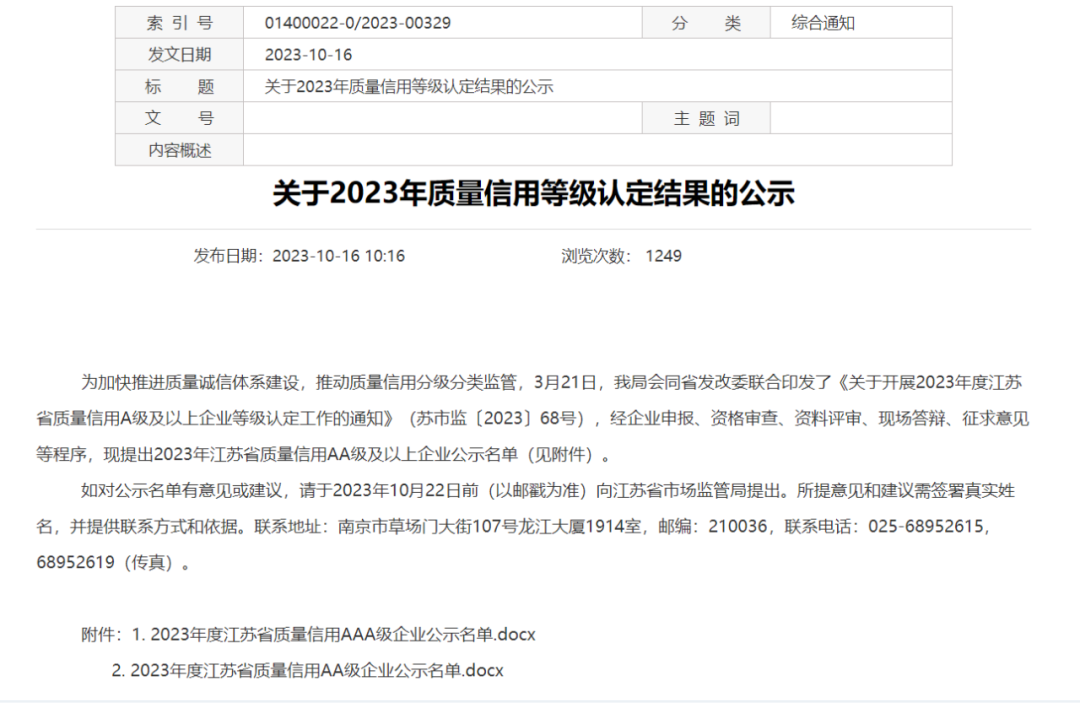Click the 索引号 header cell
The image size is (1080, 703).
pyautogui.click(x=180, y=21)
